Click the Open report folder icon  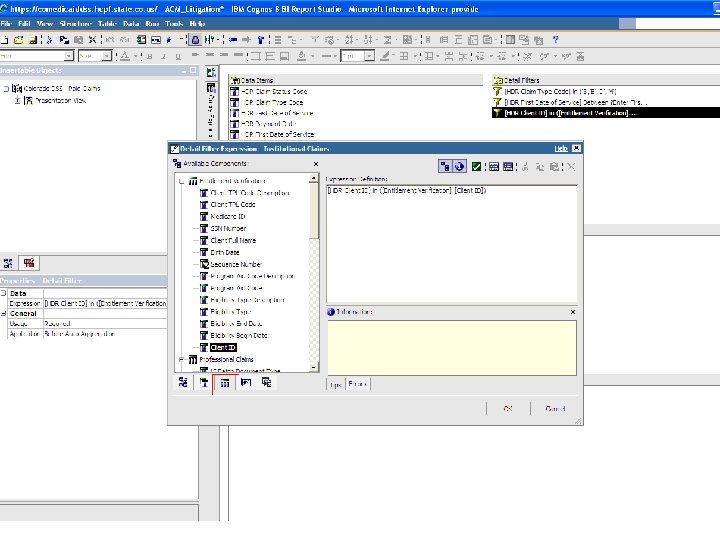click(19, 40)
